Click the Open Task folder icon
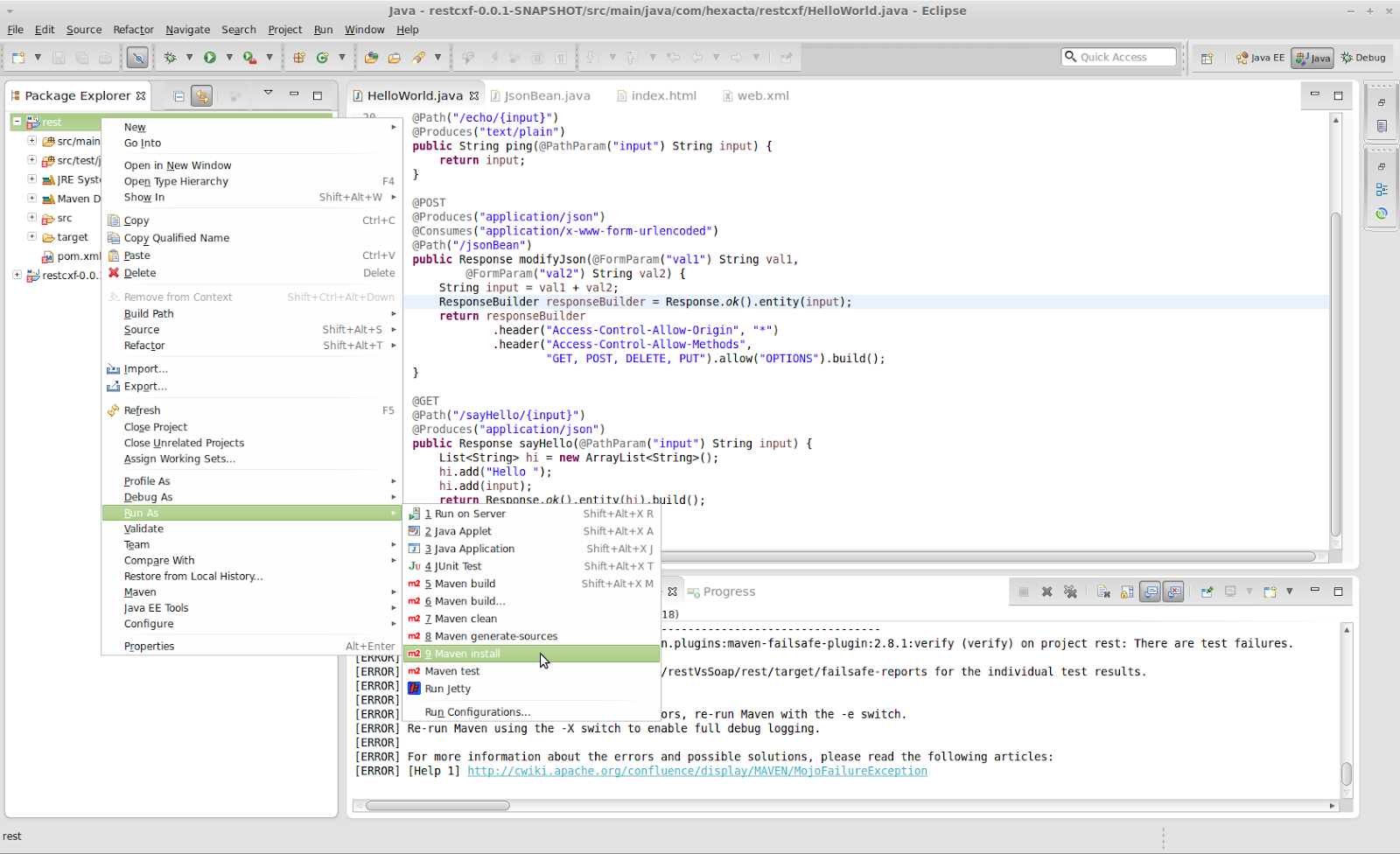The width and height of the screenshot is (1400, 854). [x=395, y=58]
